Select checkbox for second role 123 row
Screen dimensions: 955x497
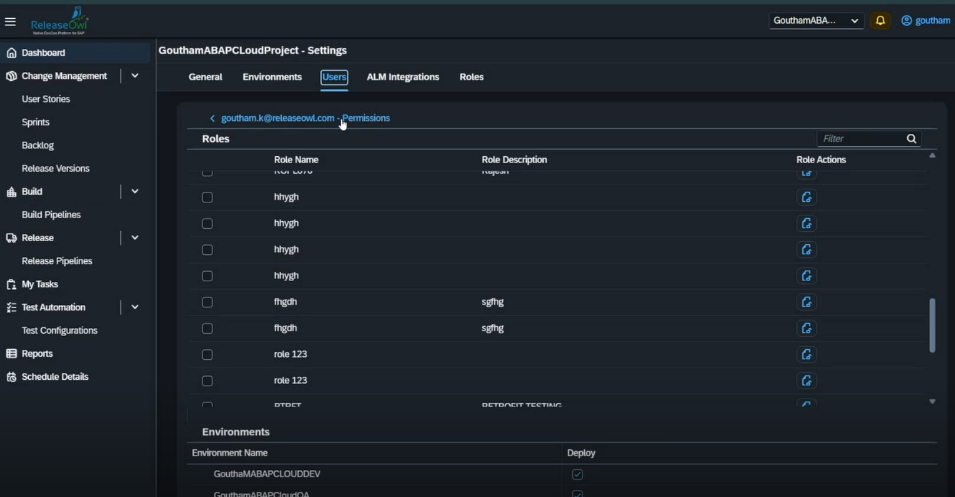tap(207, 381)
